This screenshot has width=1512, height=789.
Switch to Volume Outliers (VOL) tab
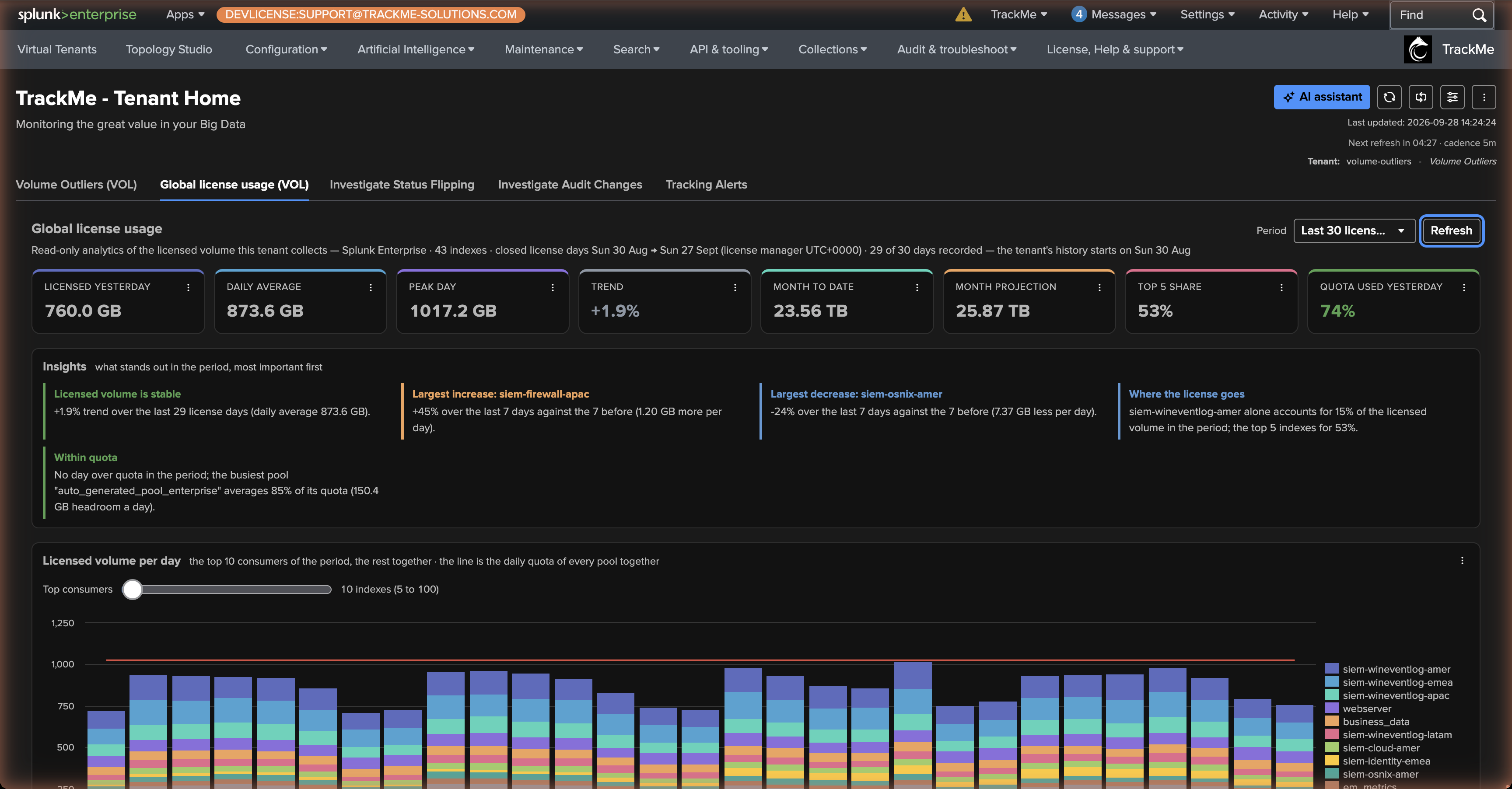(x=76, y=185)
